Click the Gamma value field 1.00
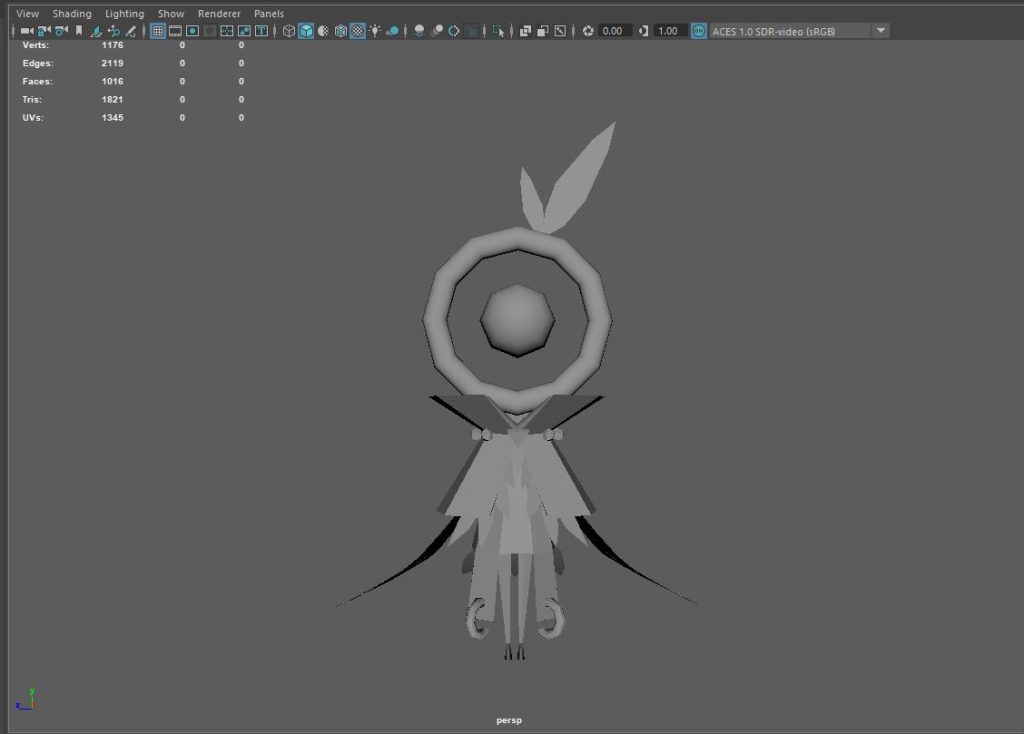Viewport: 1024px width, 734px height. 670,31
